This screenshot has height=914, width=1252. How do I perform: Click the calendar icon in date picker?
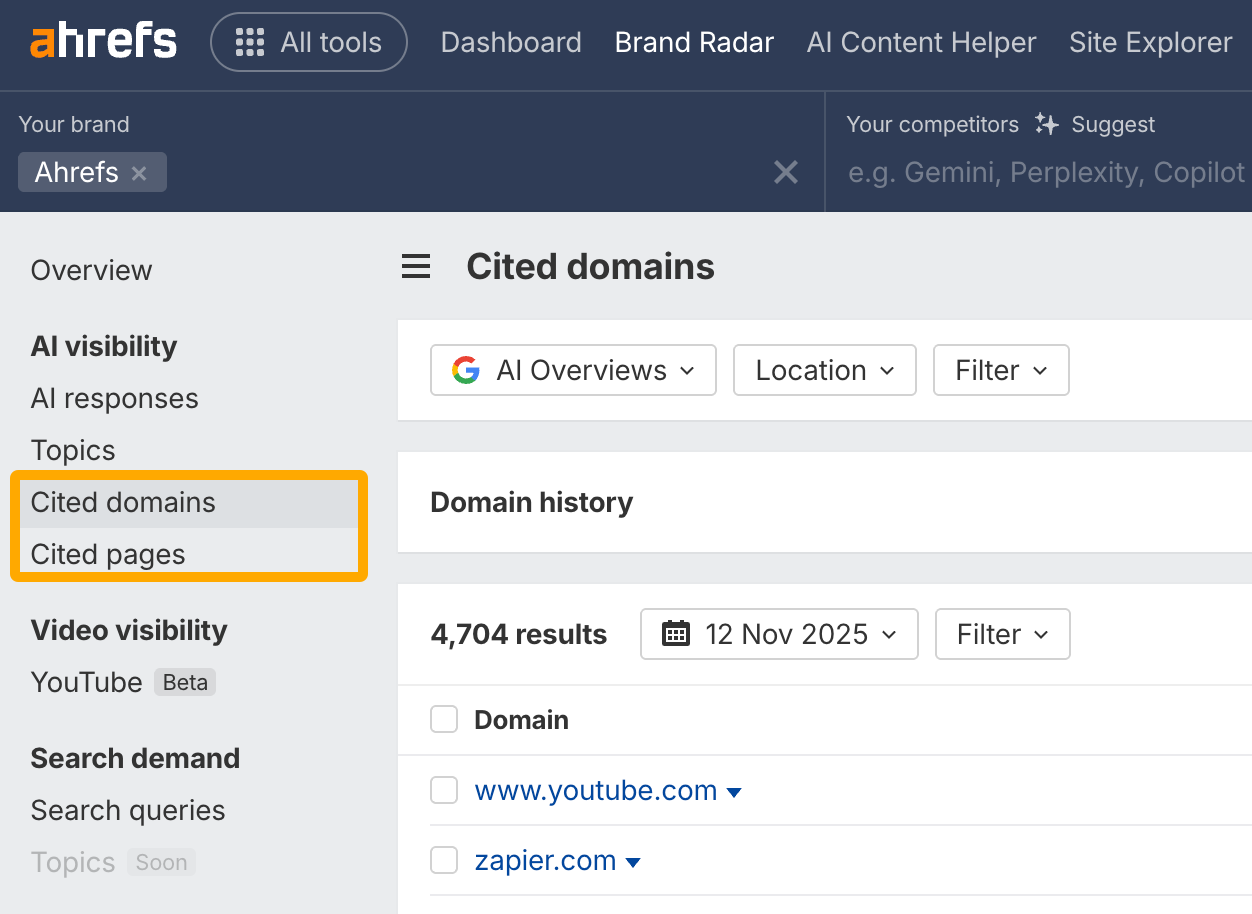pyautogui.click(x=677, y=634)
